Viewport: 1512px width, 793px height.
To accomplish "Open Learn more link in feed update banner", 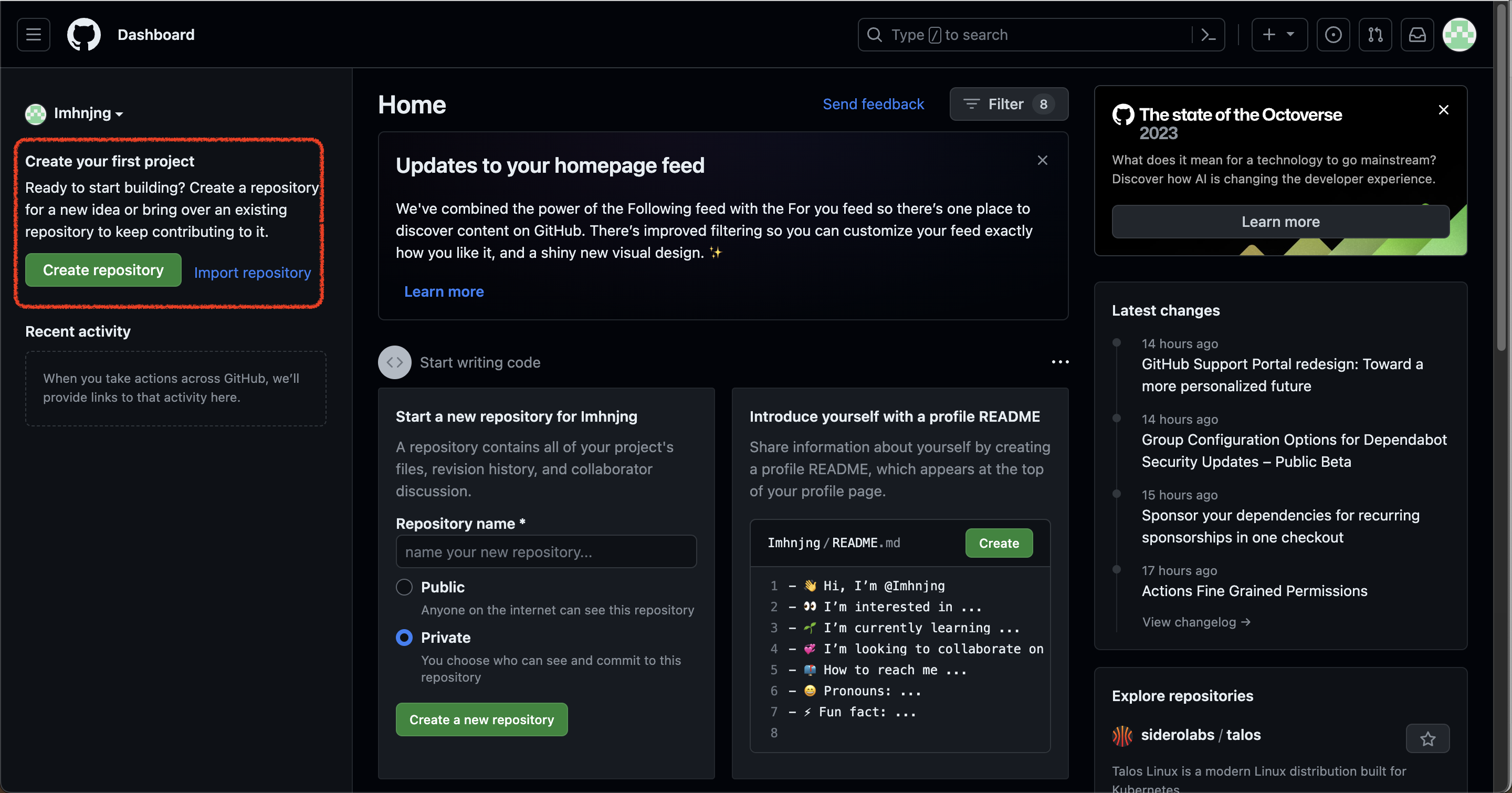I will point(444,291).
